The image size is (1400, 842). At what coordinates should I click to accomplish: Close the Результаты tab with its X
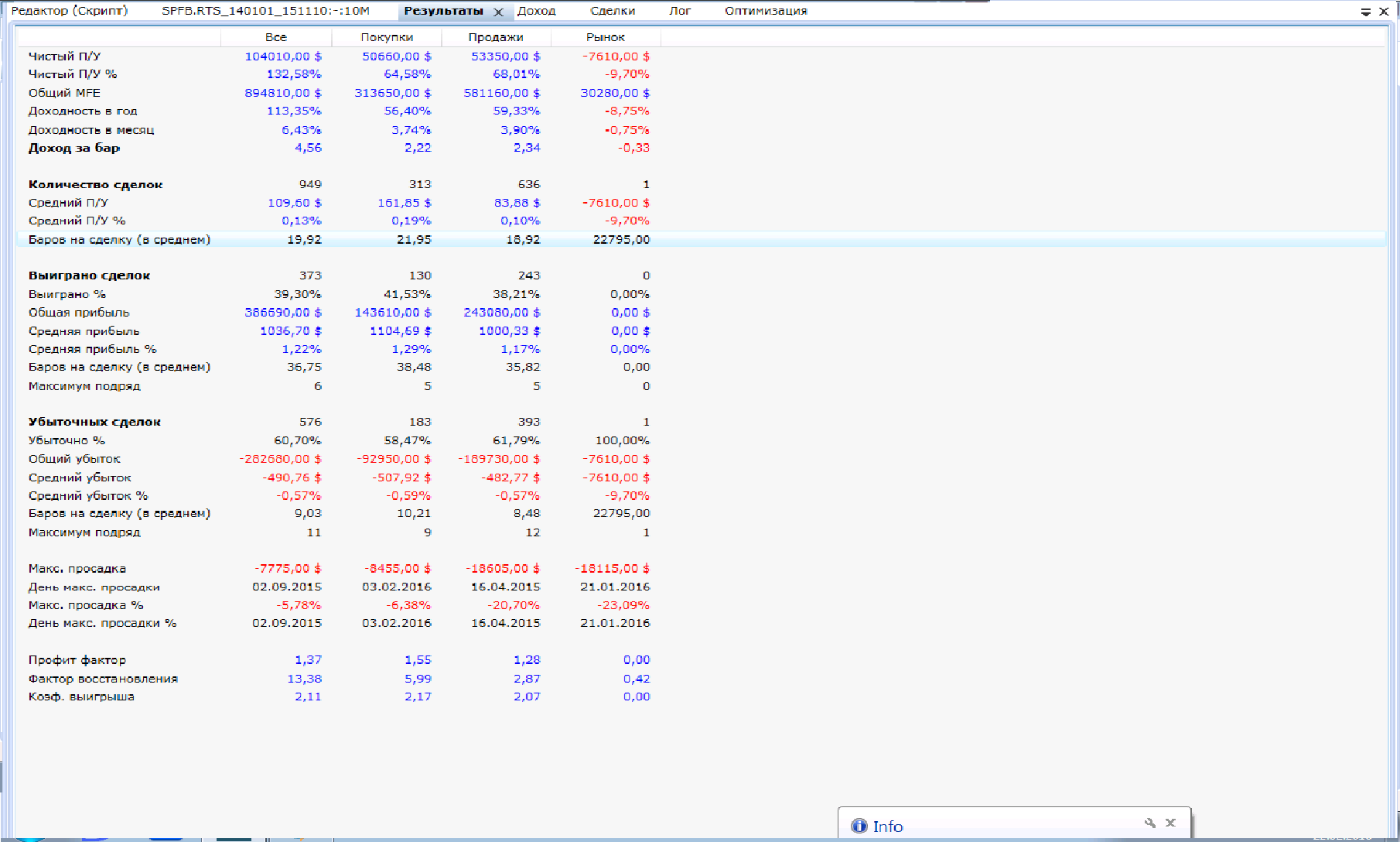click(x=499, y=12)
